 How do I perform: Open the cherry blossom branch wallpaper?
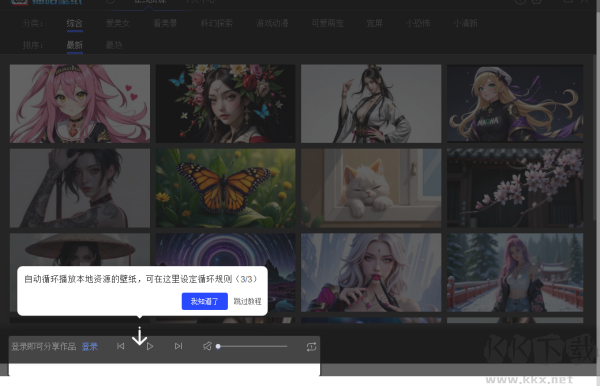pos(515,188)
